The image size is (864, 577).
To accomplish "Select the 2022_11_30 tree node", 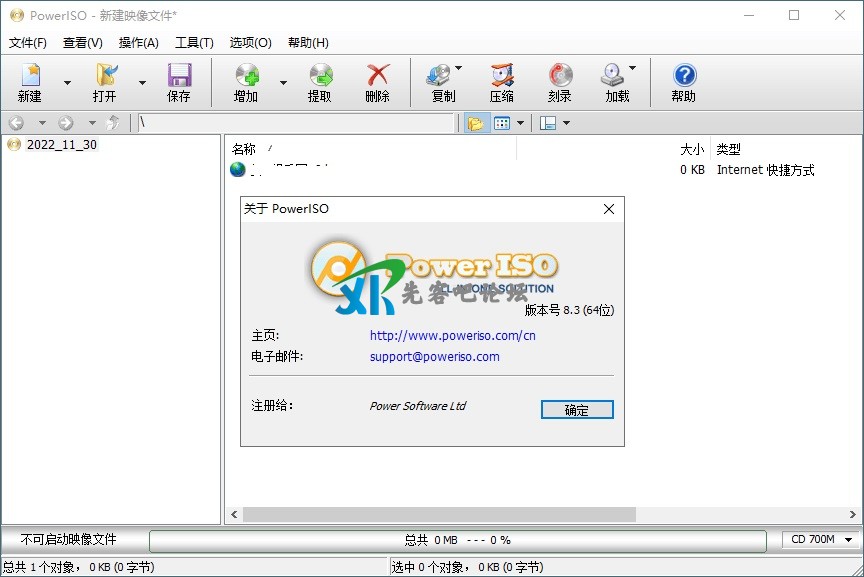I will click(x=61, y=145).
